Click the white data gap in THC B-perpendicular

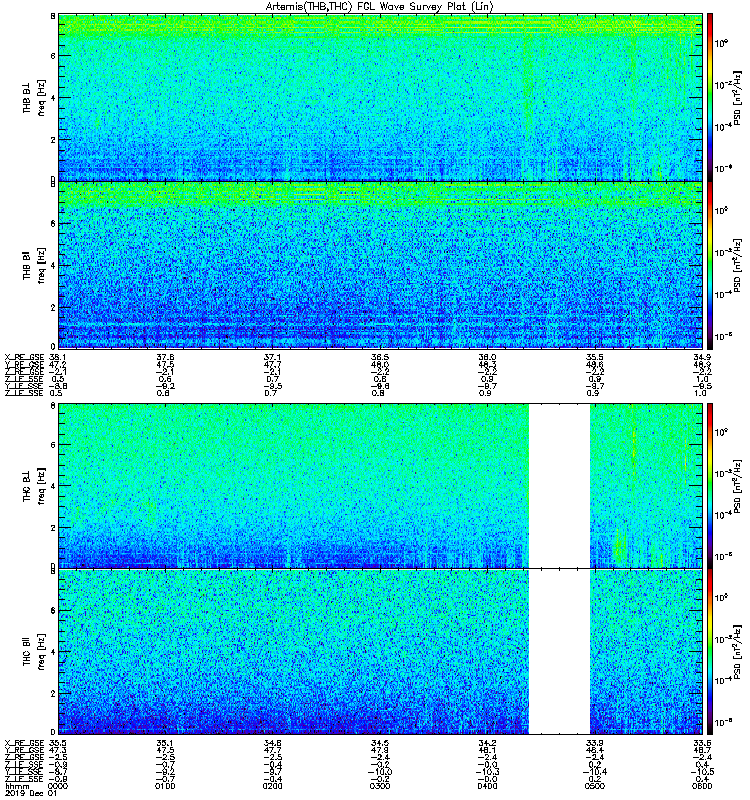560,486
